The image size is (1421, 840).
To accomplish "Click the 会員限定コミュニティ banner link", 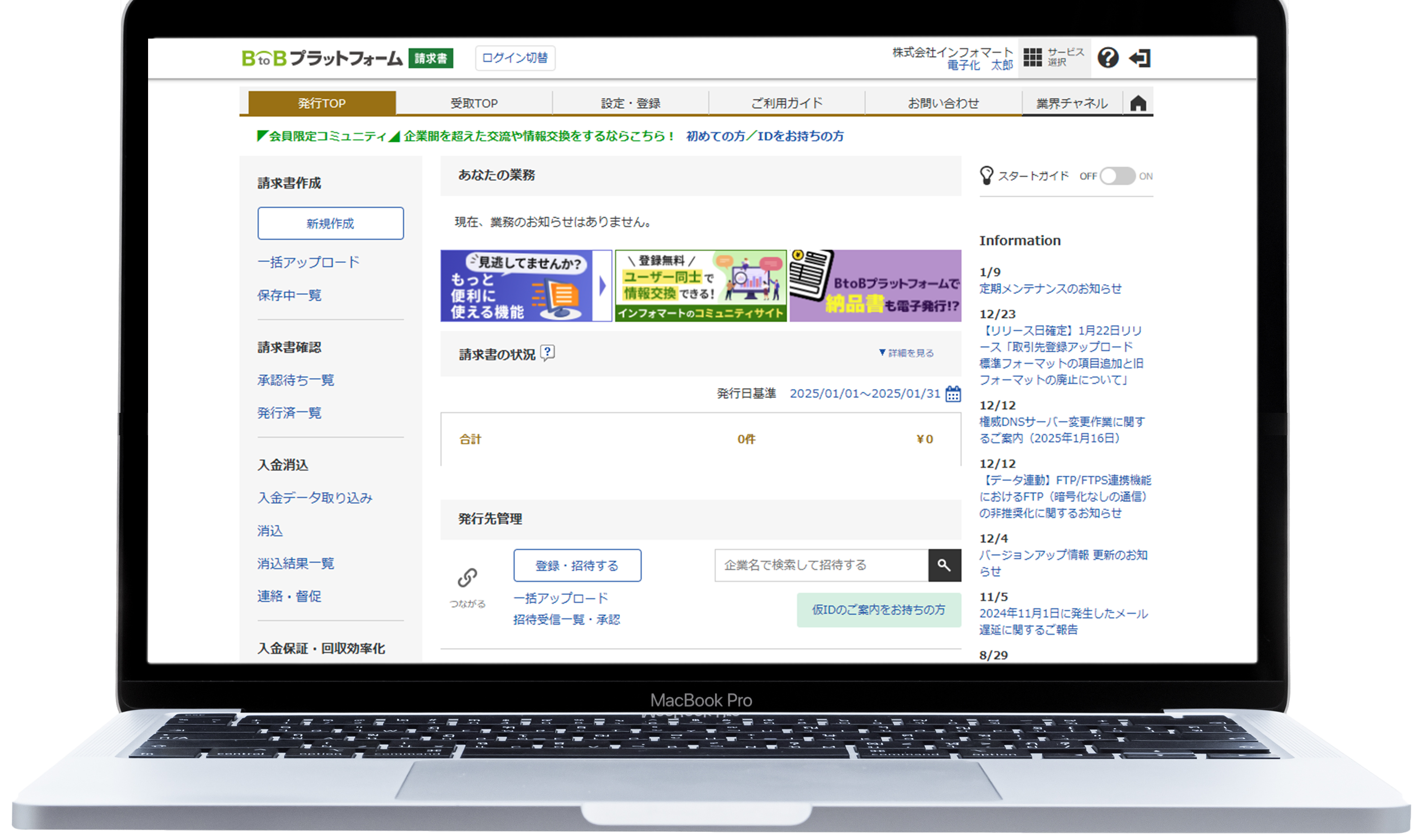I will pyautogui.click(x=465, y=136).
